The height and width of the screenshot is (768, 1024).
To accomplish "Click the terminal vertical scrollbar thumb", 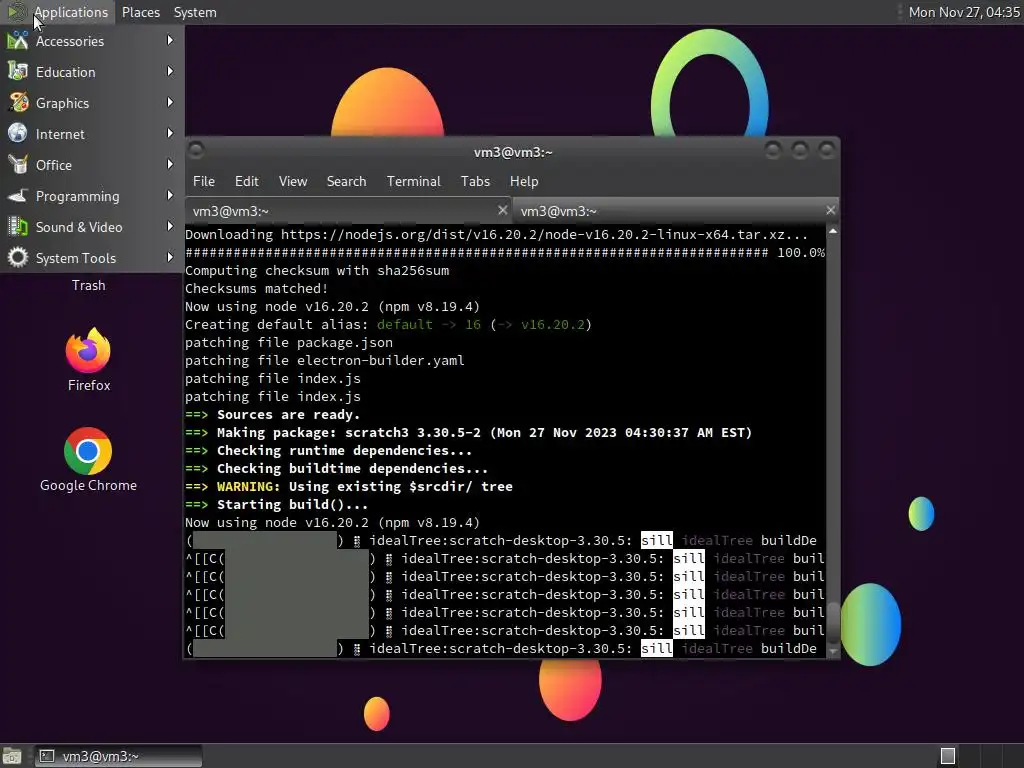I will tap(833, 622).
